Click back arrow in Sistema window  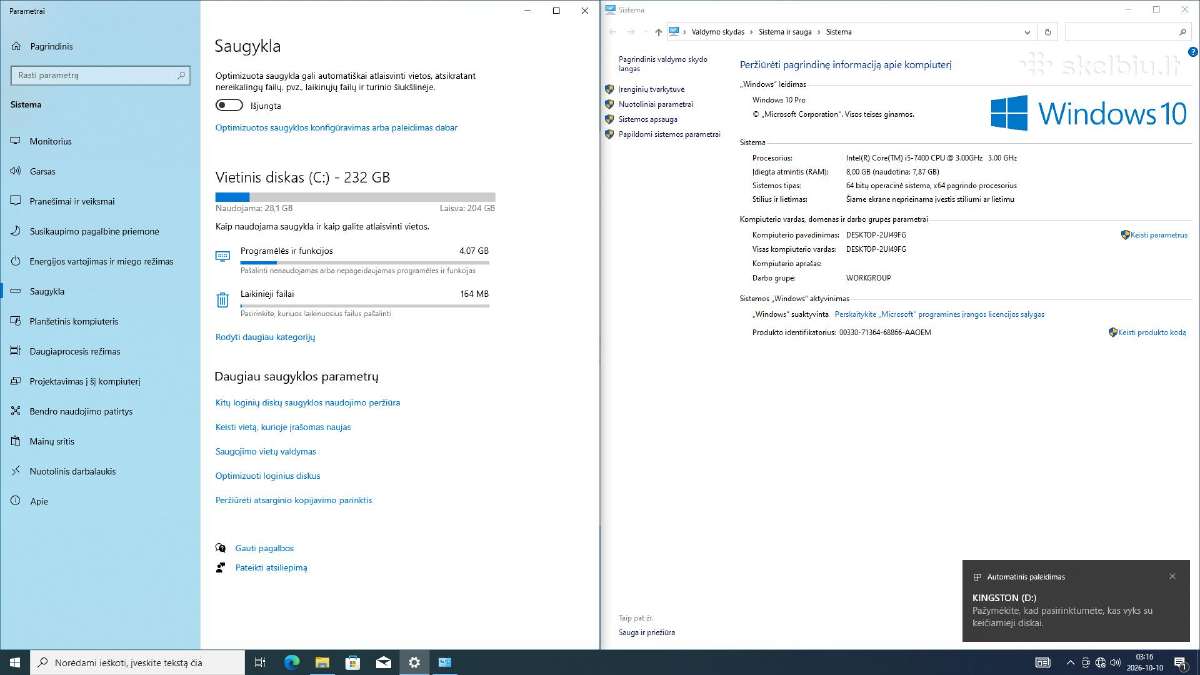click(613, 32)
